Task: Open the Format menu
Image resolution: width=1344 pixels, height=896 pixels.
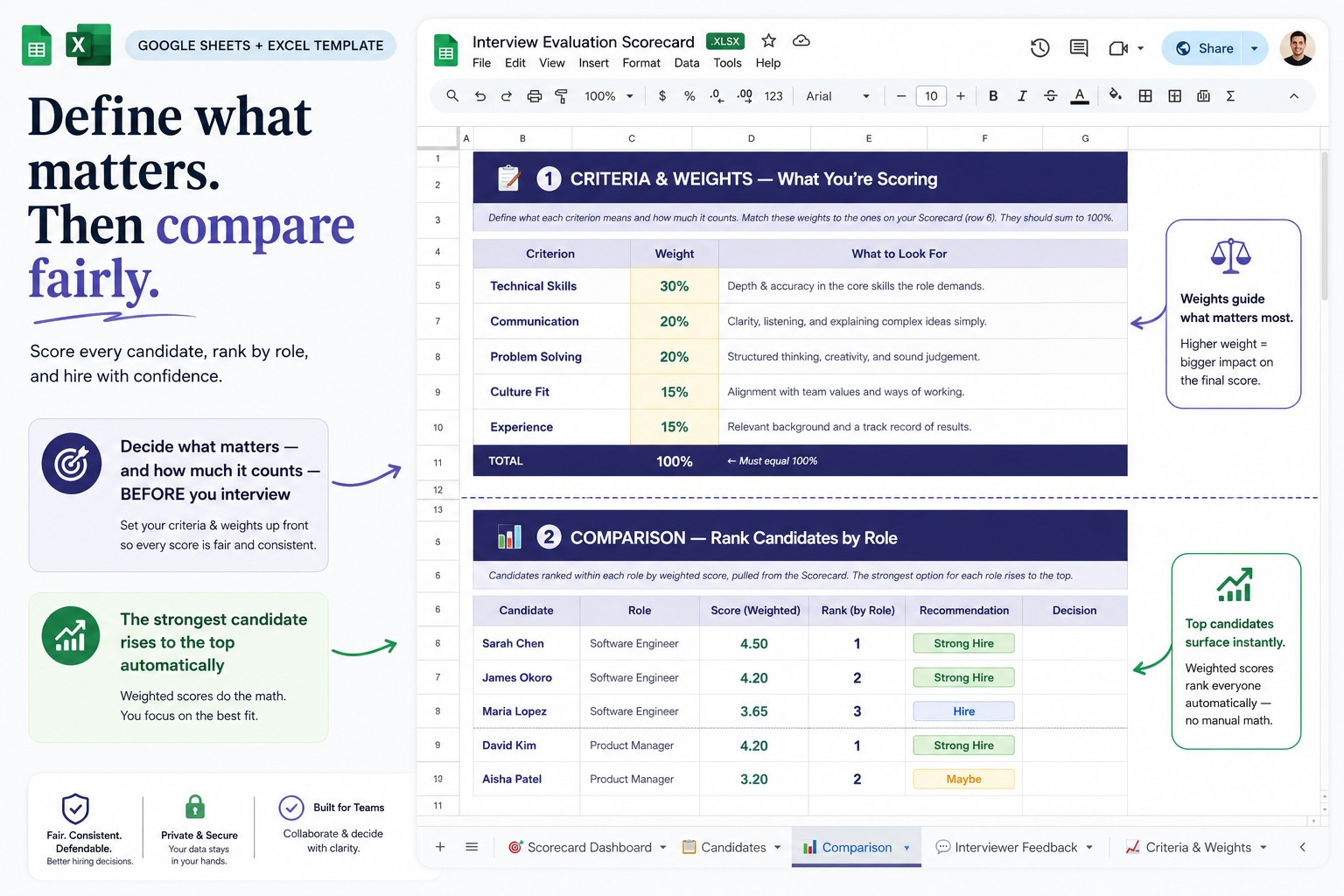Action: click(641, 63)
